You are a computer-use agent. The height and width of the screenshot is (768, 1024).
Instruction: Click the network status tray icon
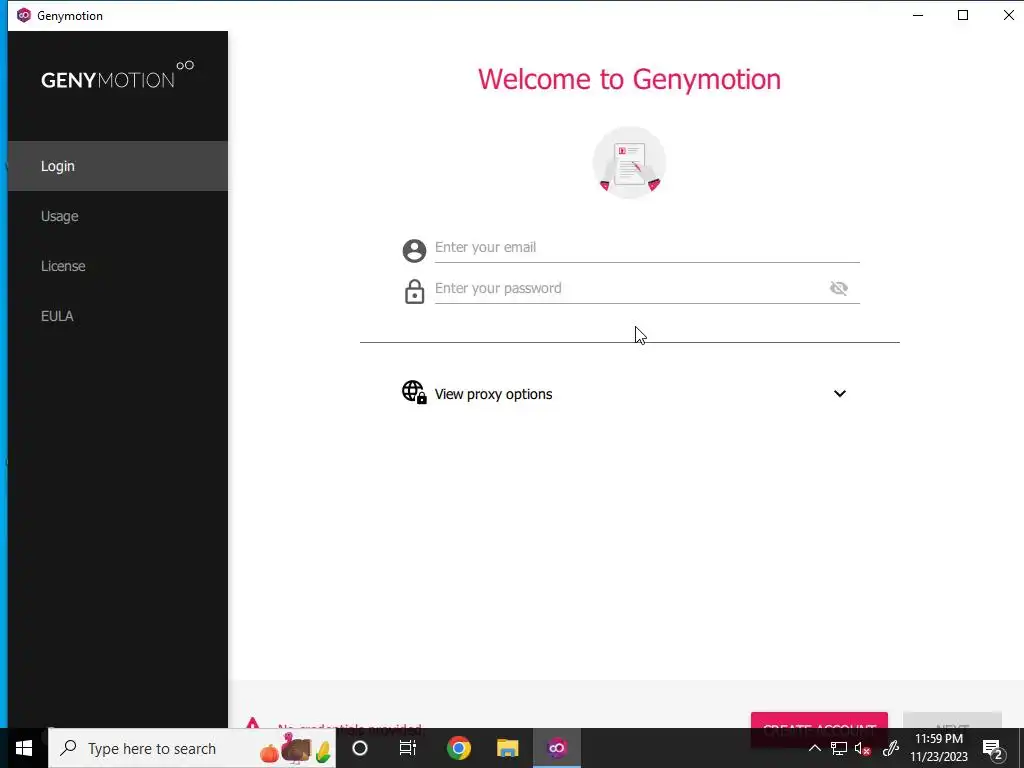click(839, 748)
